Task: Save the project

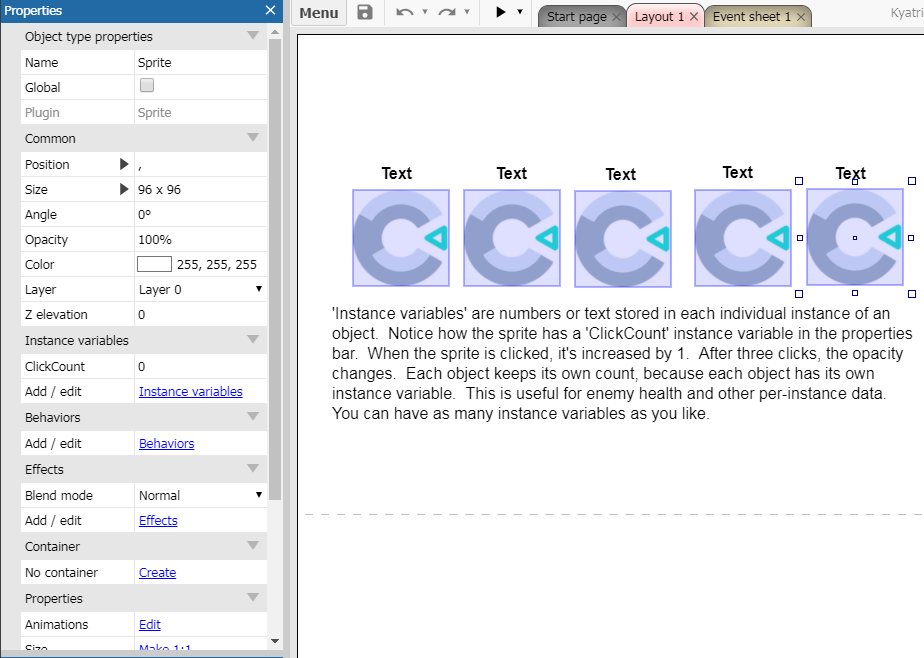Action: tap(364, 14)
